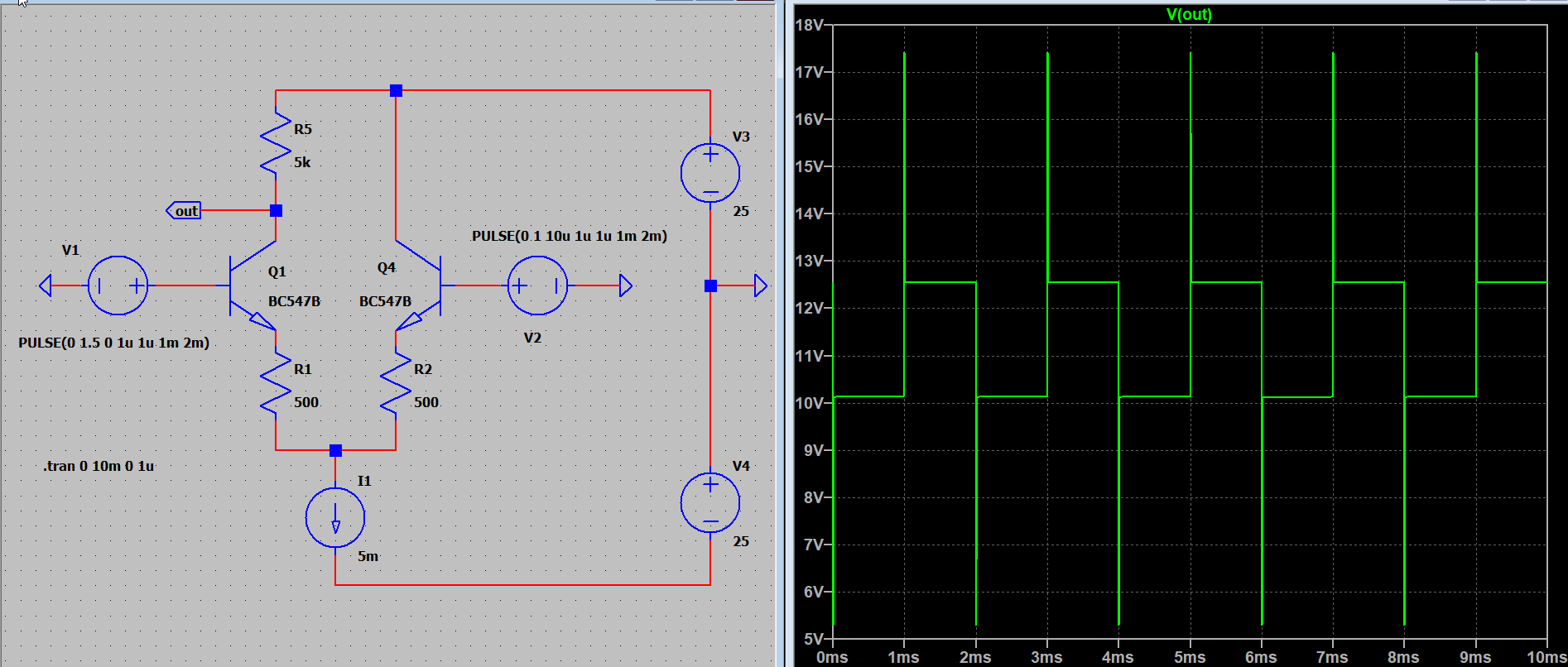The image size is (1568, 667).
Task: Click the R2 resistor symbol
Action: click(x=396, y=382)
